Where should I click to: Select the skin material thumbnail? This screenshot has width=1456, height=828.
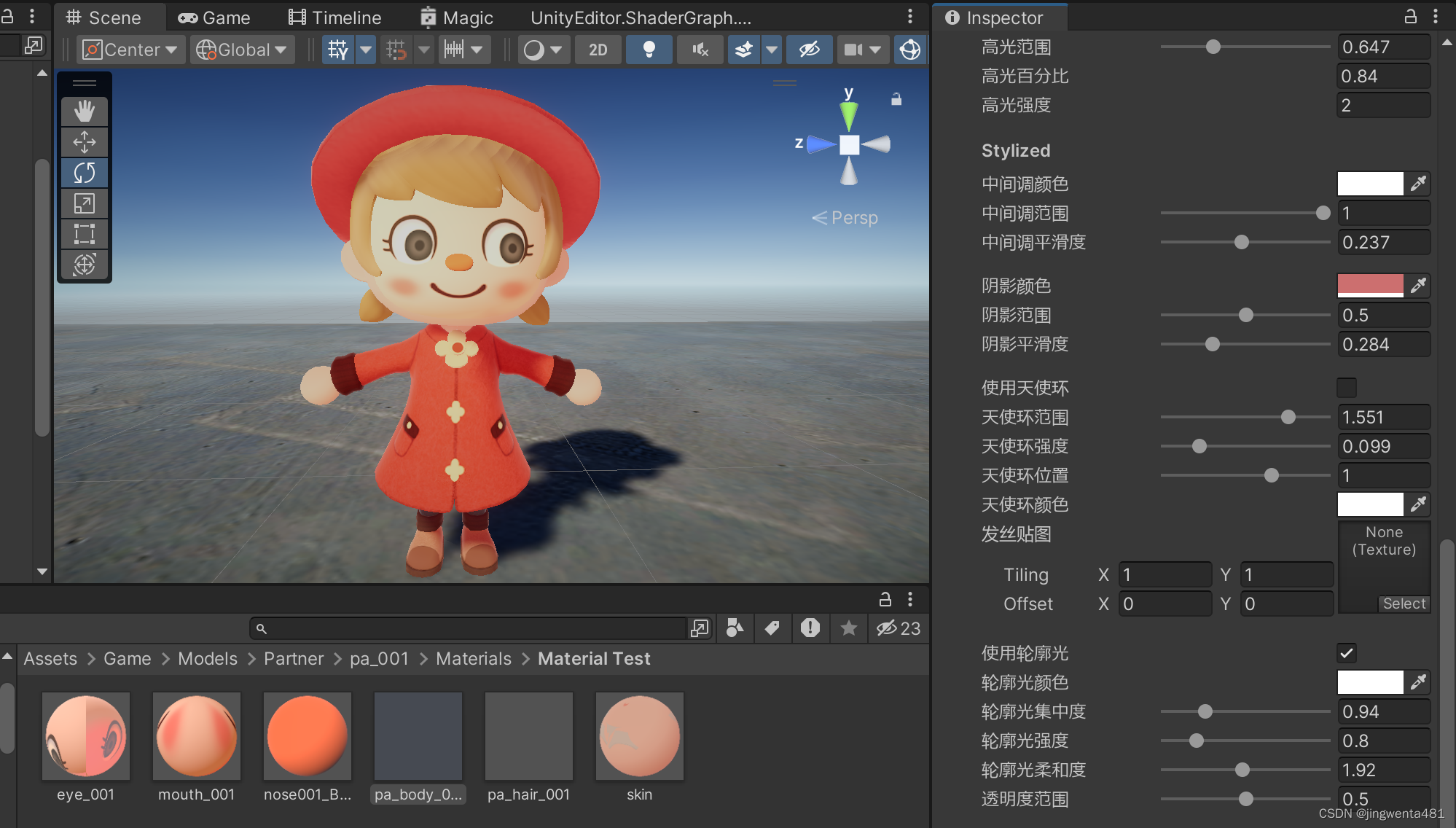[x=639, y=736]
